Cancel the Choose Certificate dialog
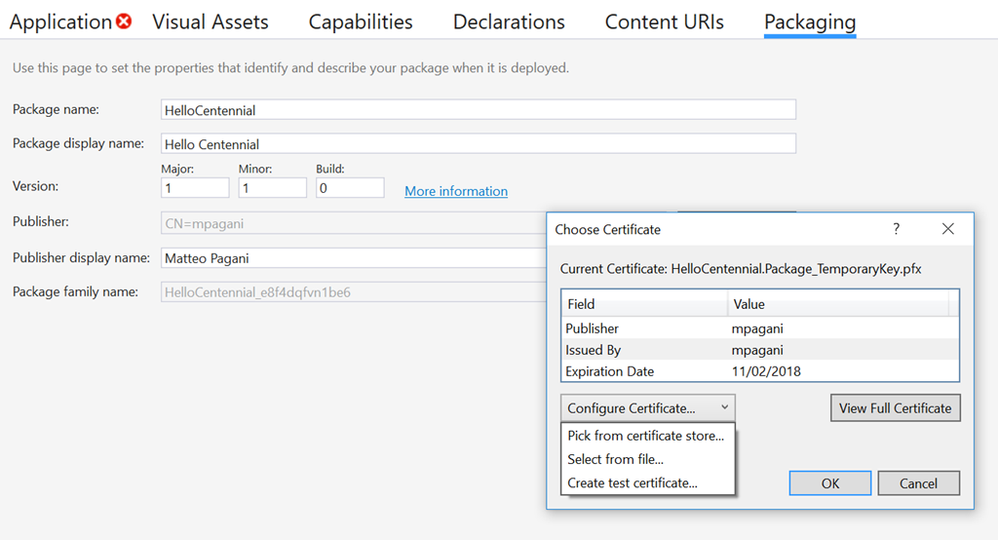Image resolution: width=998 pixels, height=540 pixels. pos(918,483)
